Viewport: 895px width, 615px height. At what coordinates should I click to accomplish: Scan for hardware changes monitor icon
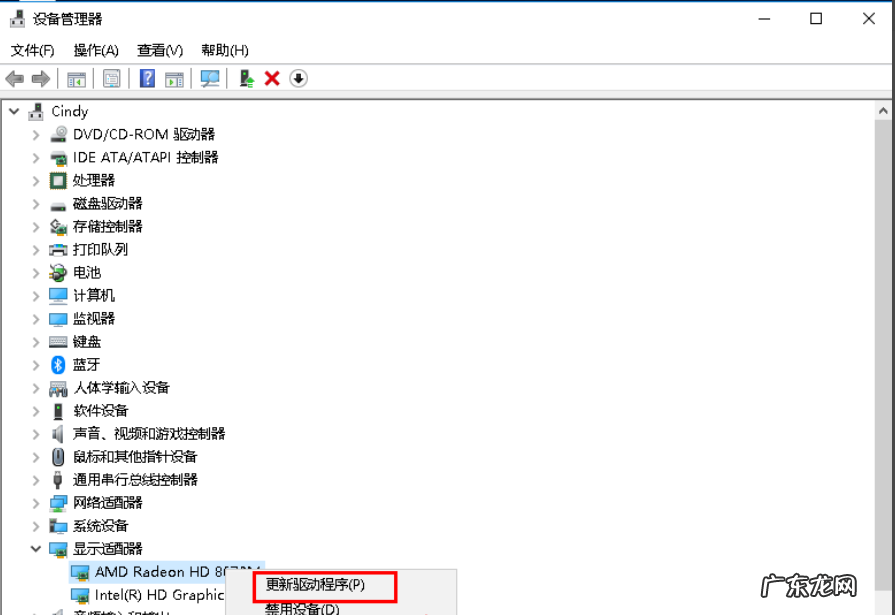click(x=209, y=79)
